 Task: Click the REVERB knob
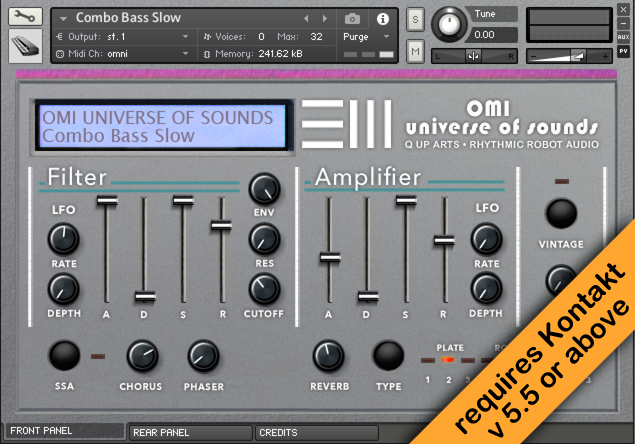click(328, 356)
